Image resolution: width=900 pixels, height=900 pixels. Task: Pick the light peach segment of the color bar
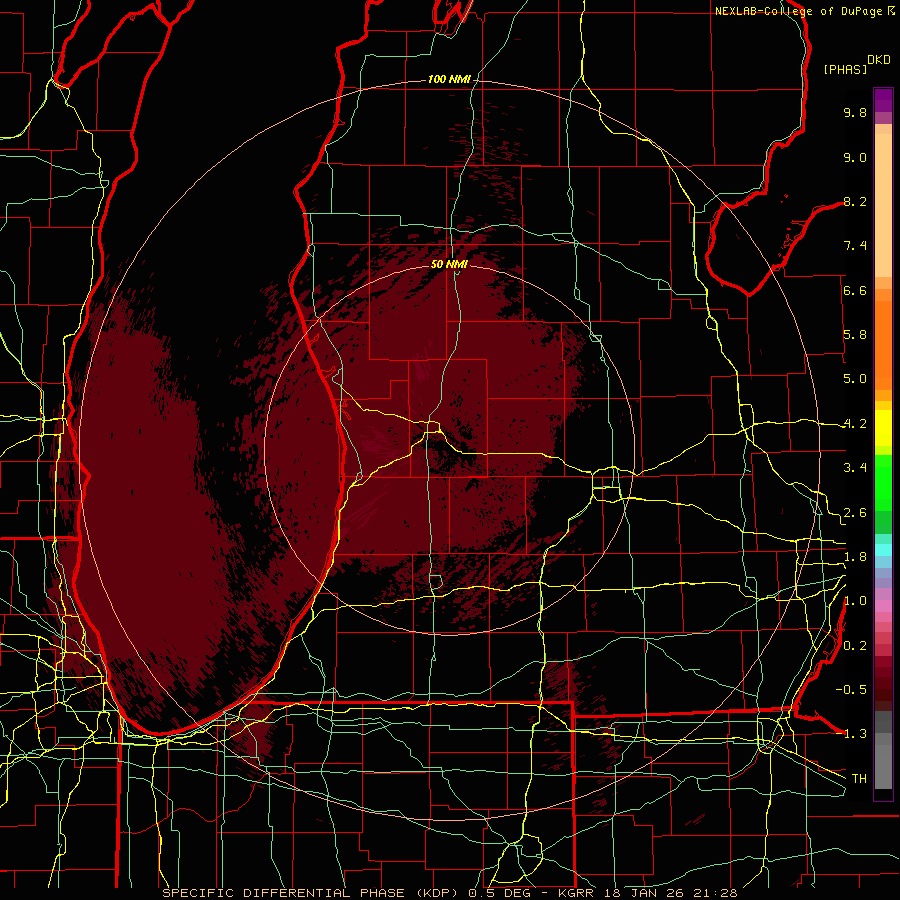click(x=883, y=207)
